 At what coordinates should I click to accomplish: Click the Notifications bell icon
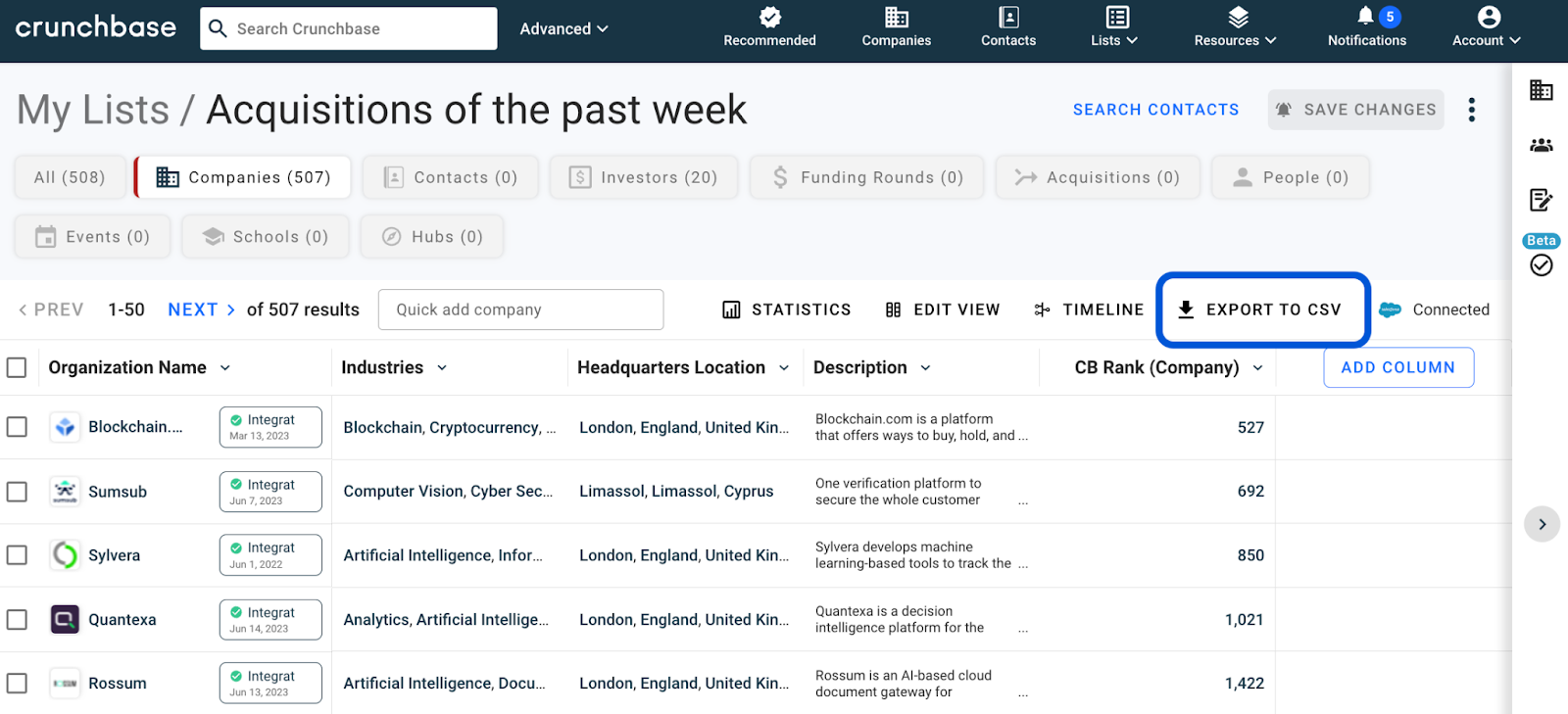tap(1365, 17)
